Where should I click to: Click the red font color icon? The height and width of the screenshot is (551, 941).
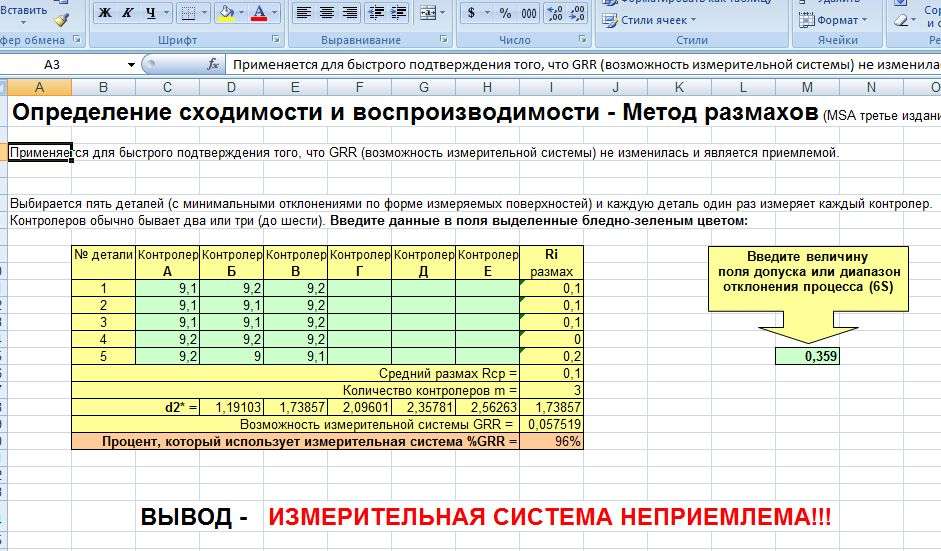tap(259, 13)
